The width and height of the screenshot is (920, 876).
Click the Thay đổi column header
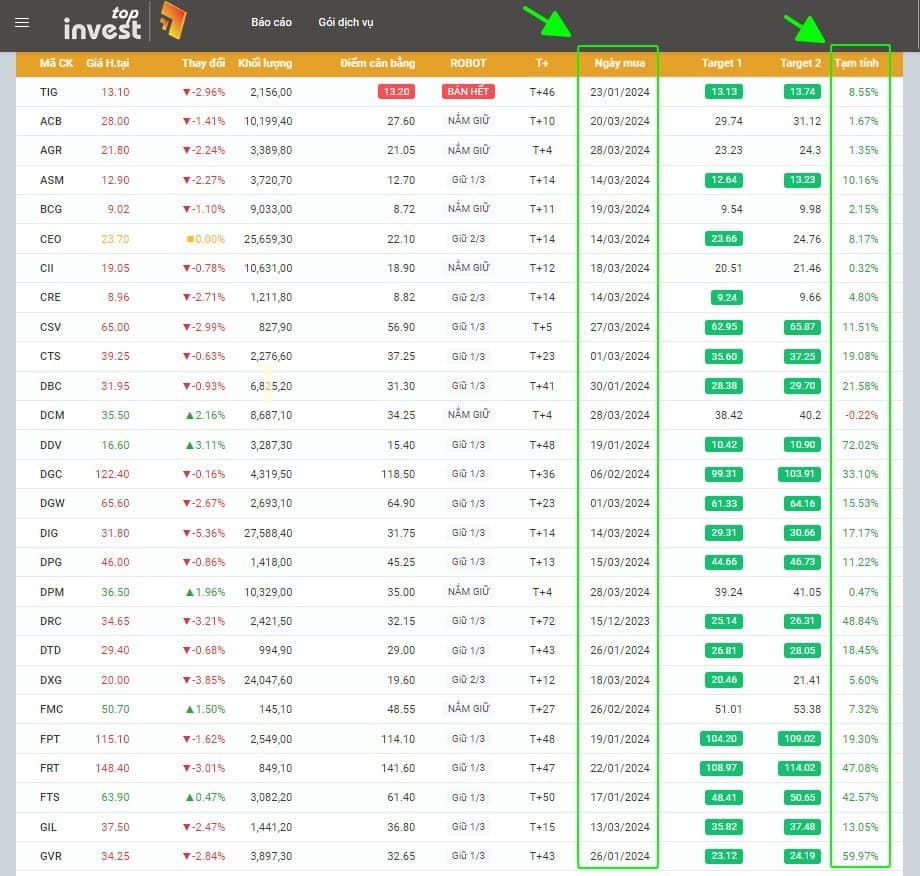(x=203, y=63)
